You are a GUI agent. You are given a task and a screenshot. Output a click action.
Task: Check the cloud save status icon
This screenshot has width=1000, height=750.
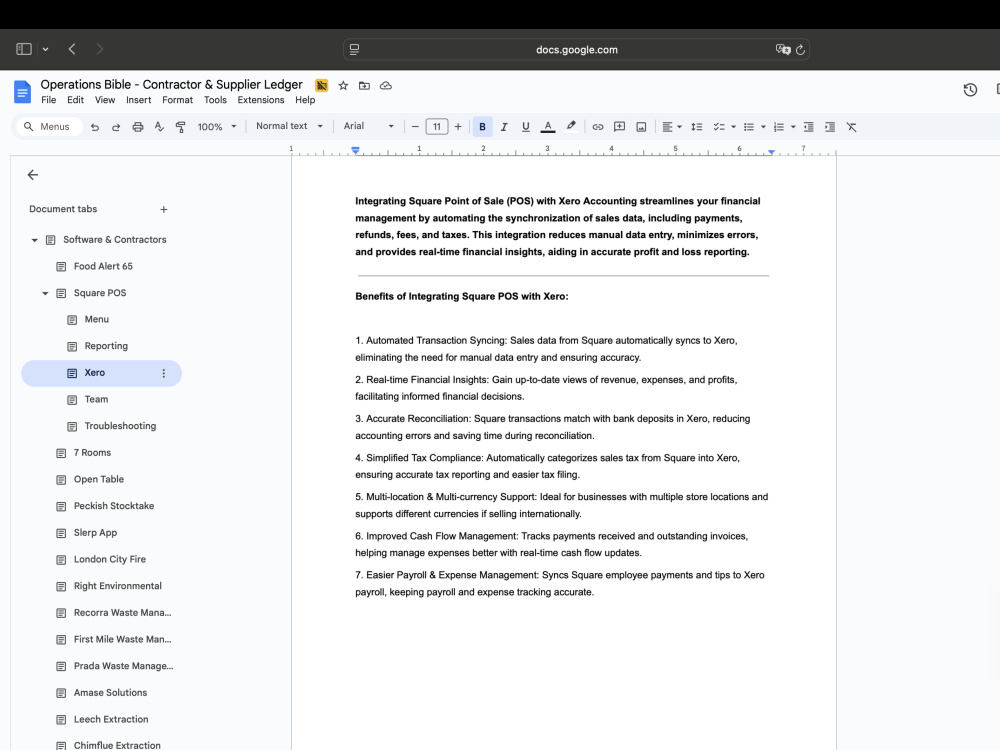[386, 85]
